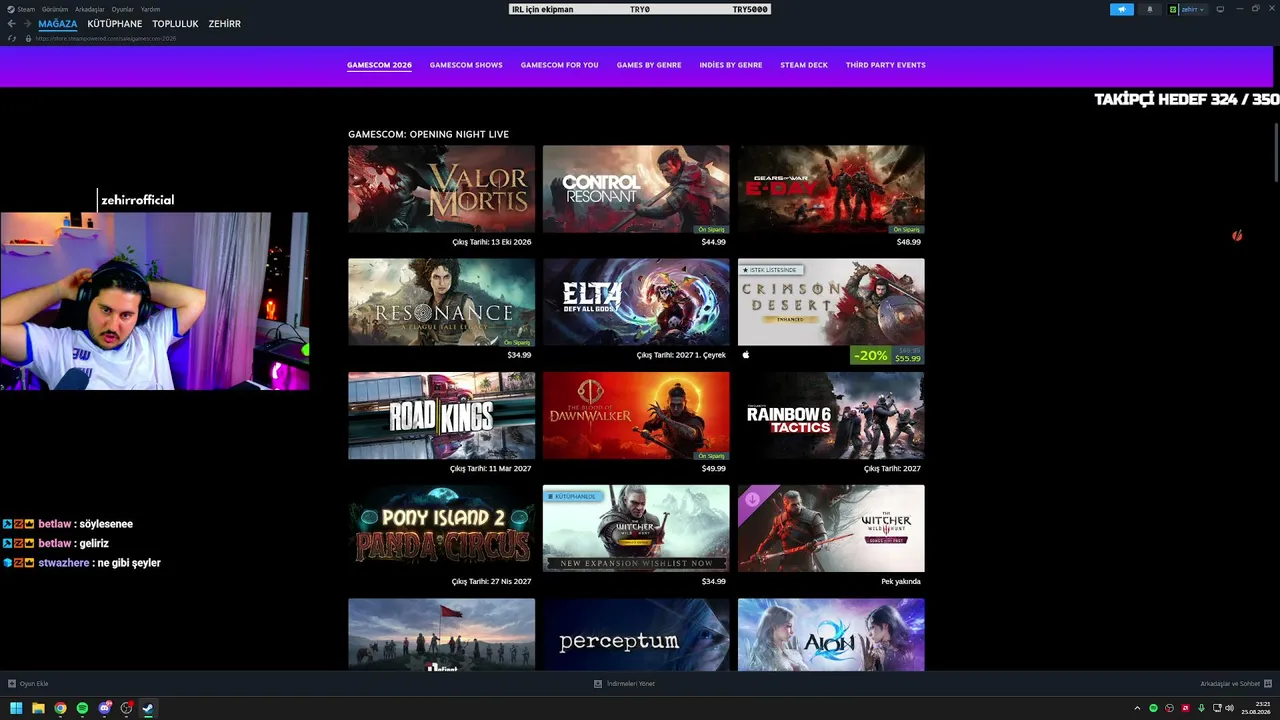Select the GAMESCOM FOR YOU tab
The width and height of the screenshot is (1280, 720).
pos(559,65)
